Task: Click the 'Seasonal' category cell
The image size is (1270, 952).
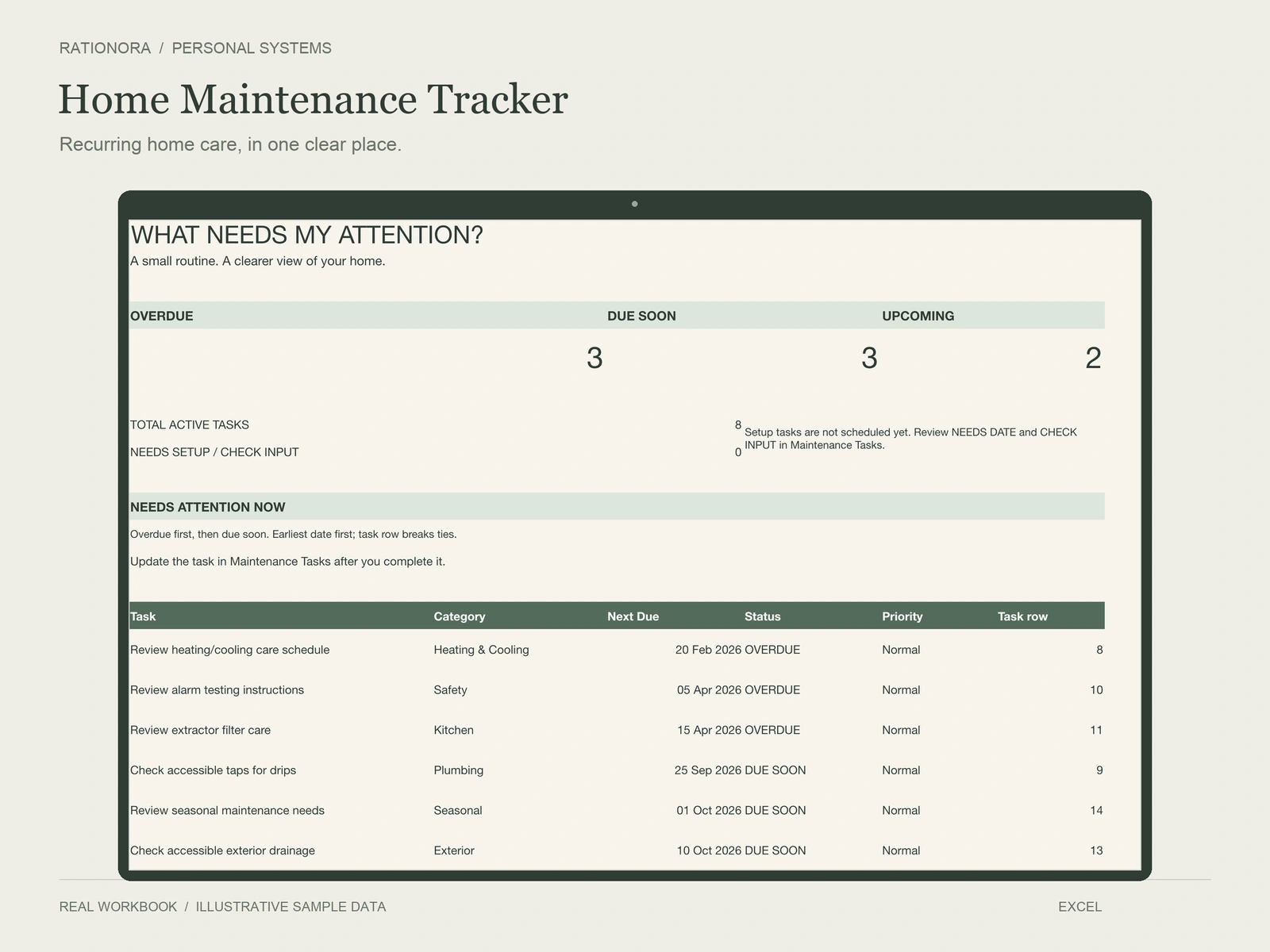Action: (x=458, y=810)
